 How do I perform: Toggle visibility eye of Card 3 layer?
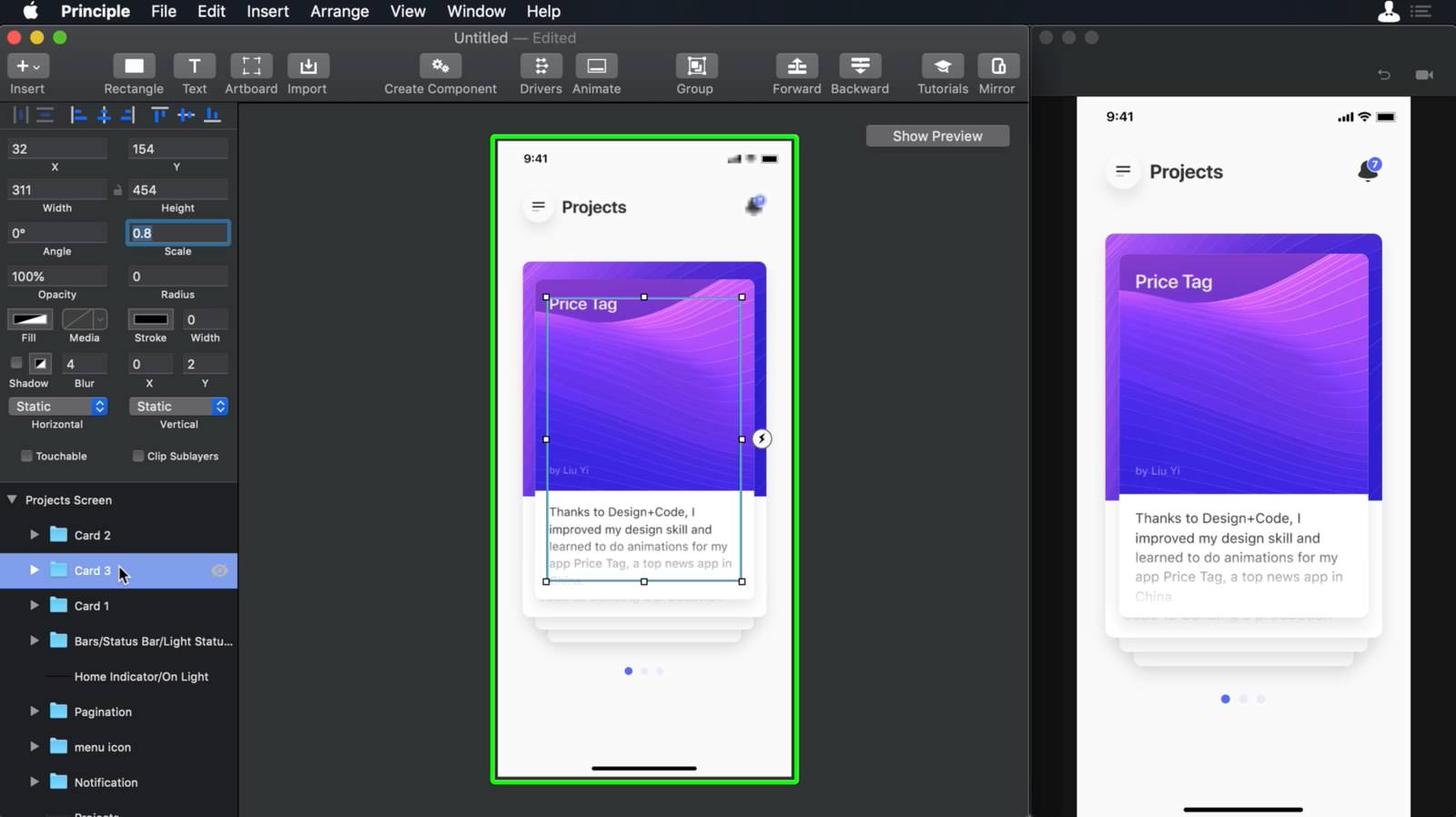tap(219, 570)
